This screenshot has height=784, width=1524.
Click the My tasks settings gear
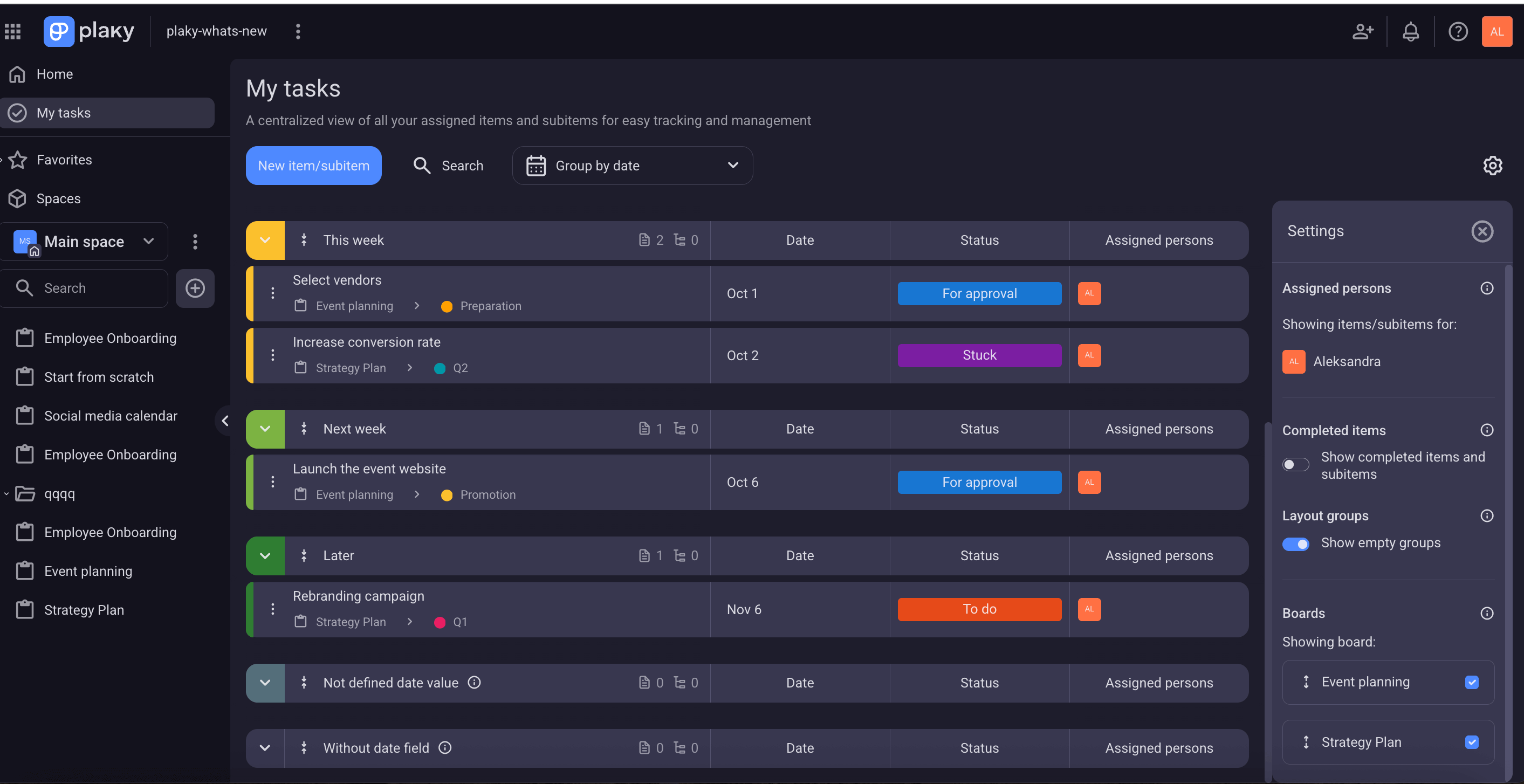1492,166
